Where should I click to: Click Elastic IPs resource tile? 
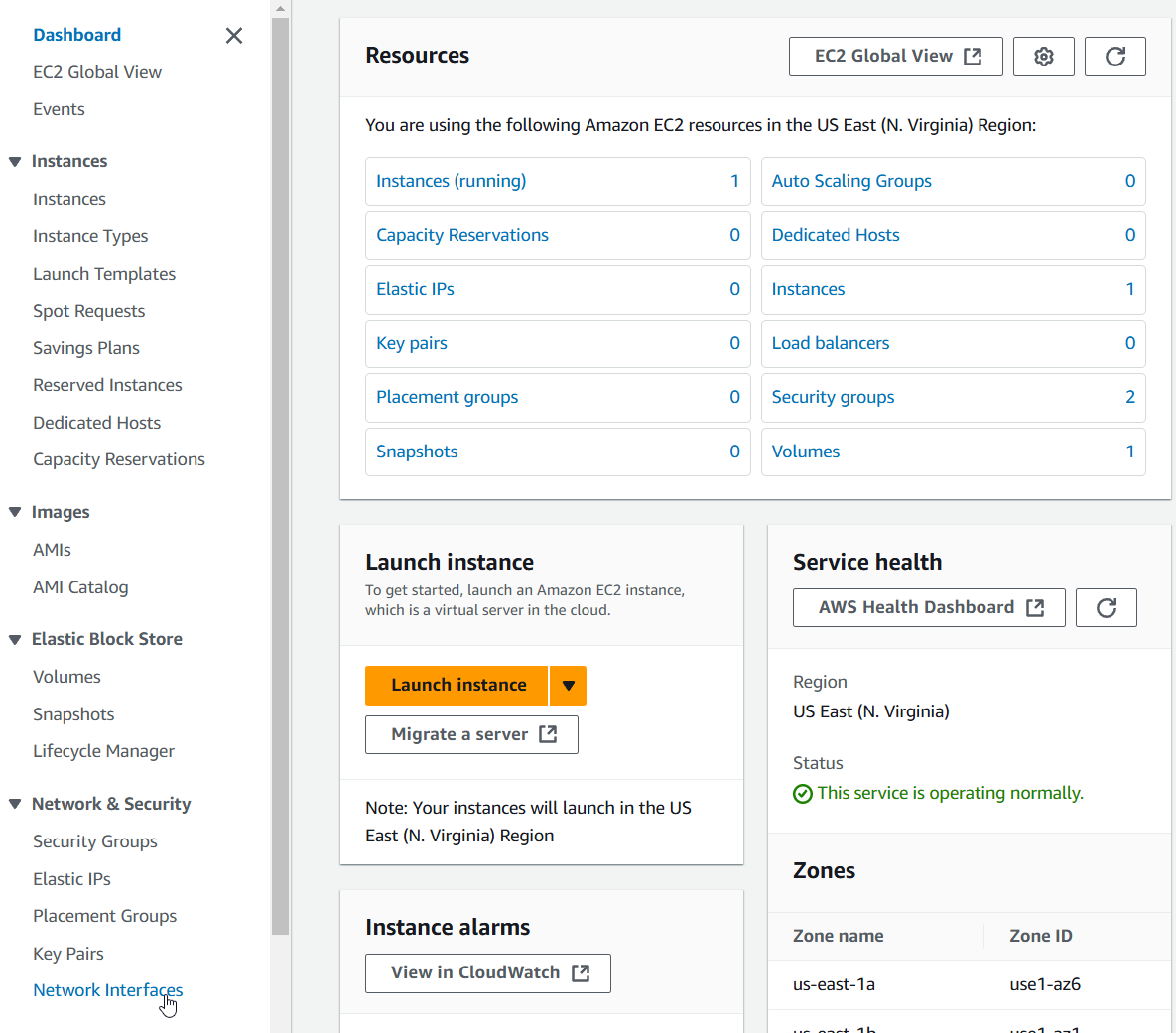click(x=558, y=289)
